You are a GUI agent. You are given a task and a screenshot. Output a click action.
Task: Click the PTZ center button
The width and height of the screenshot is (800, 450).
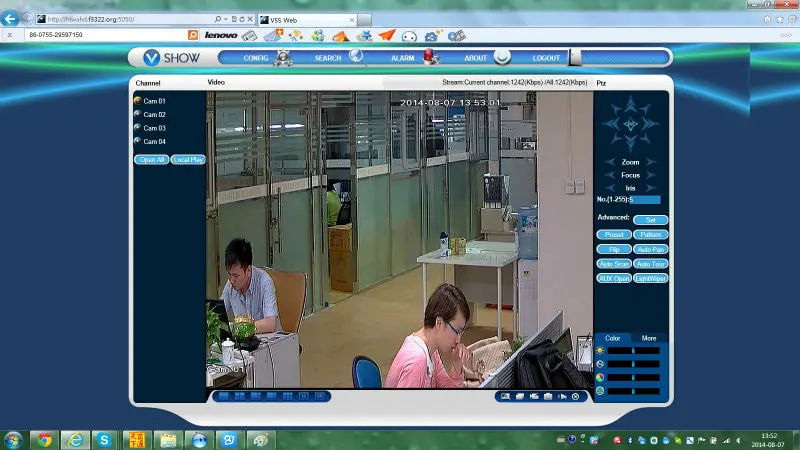(631, 124)
